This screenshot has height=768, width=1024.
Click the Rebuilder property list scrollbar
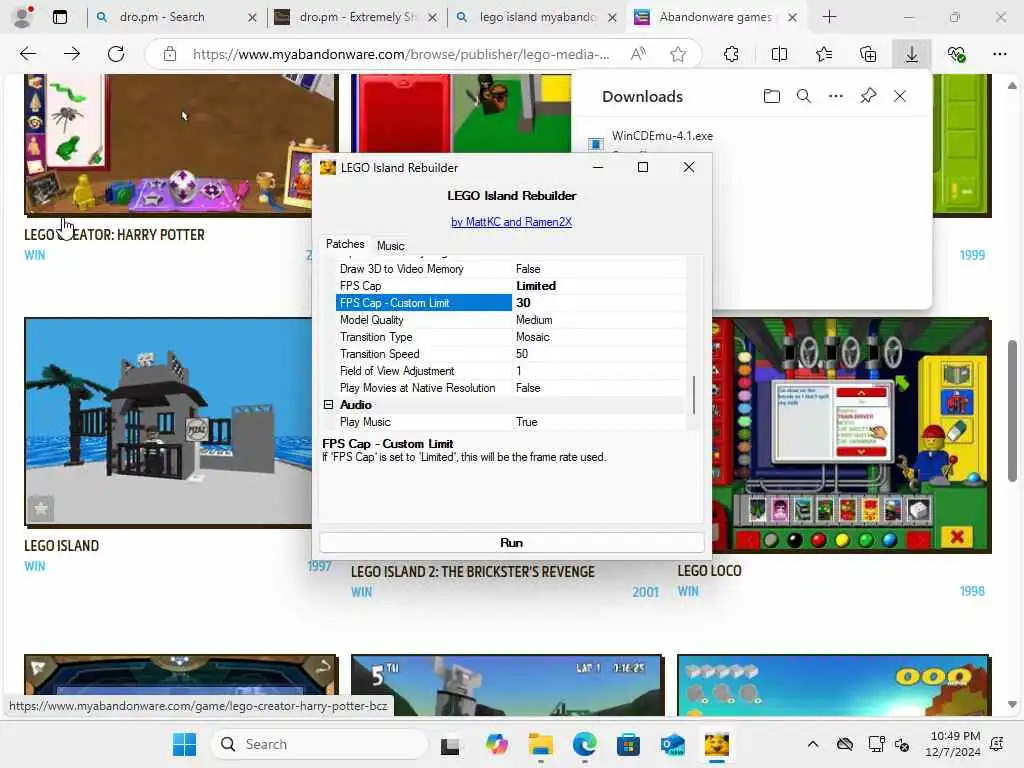click(x=694, y=394)
